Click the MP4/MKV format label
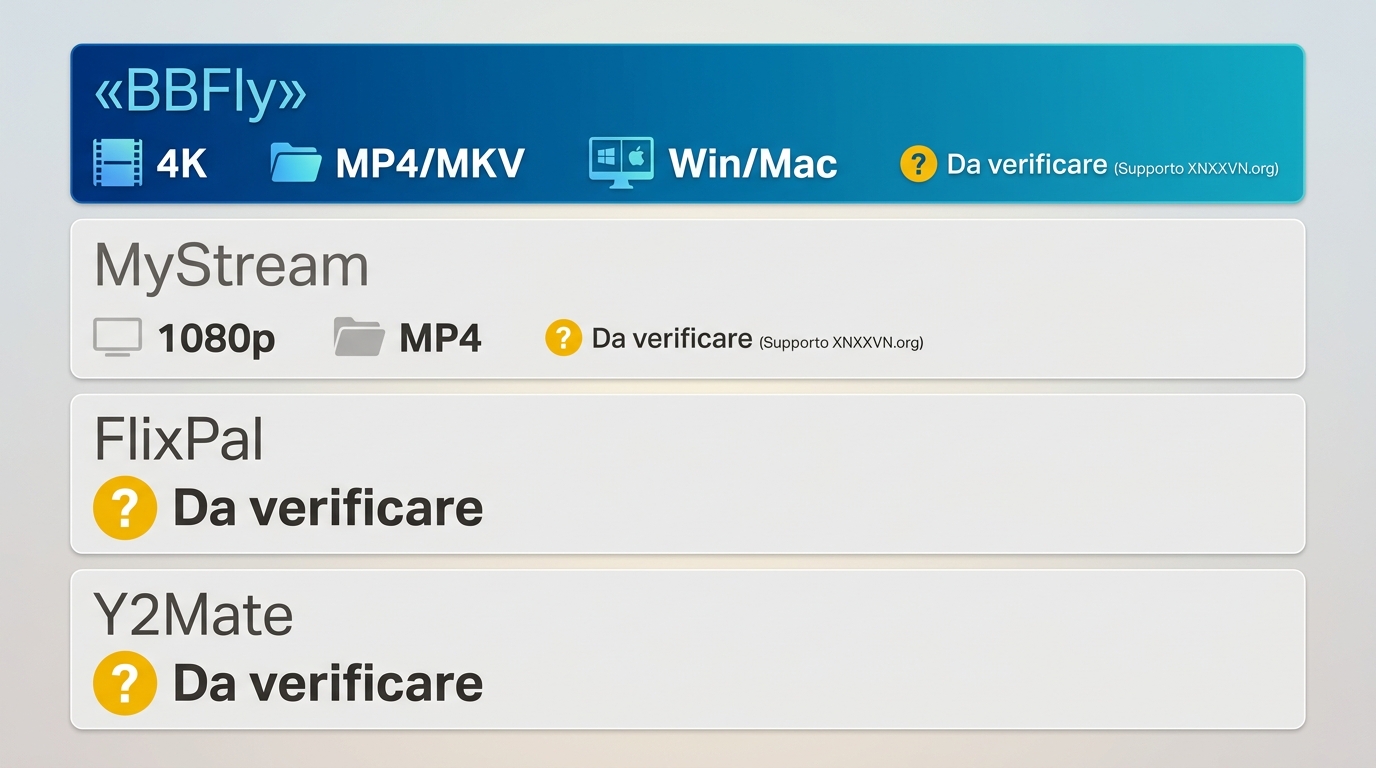1376x768 pixels. point(430,164)
